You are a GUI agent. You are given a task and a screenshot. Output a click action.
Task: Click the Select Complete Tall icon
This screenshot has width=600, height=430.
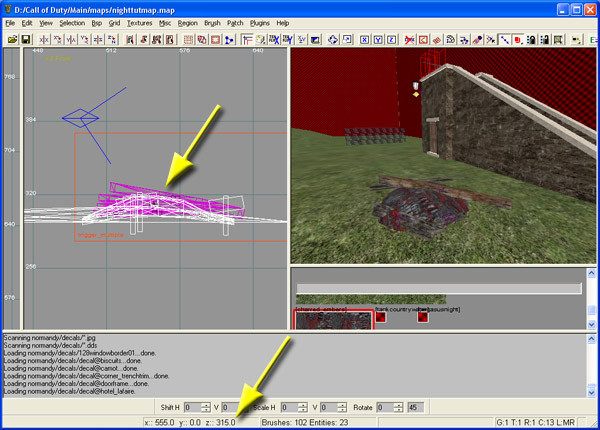(x=130, y=39)
